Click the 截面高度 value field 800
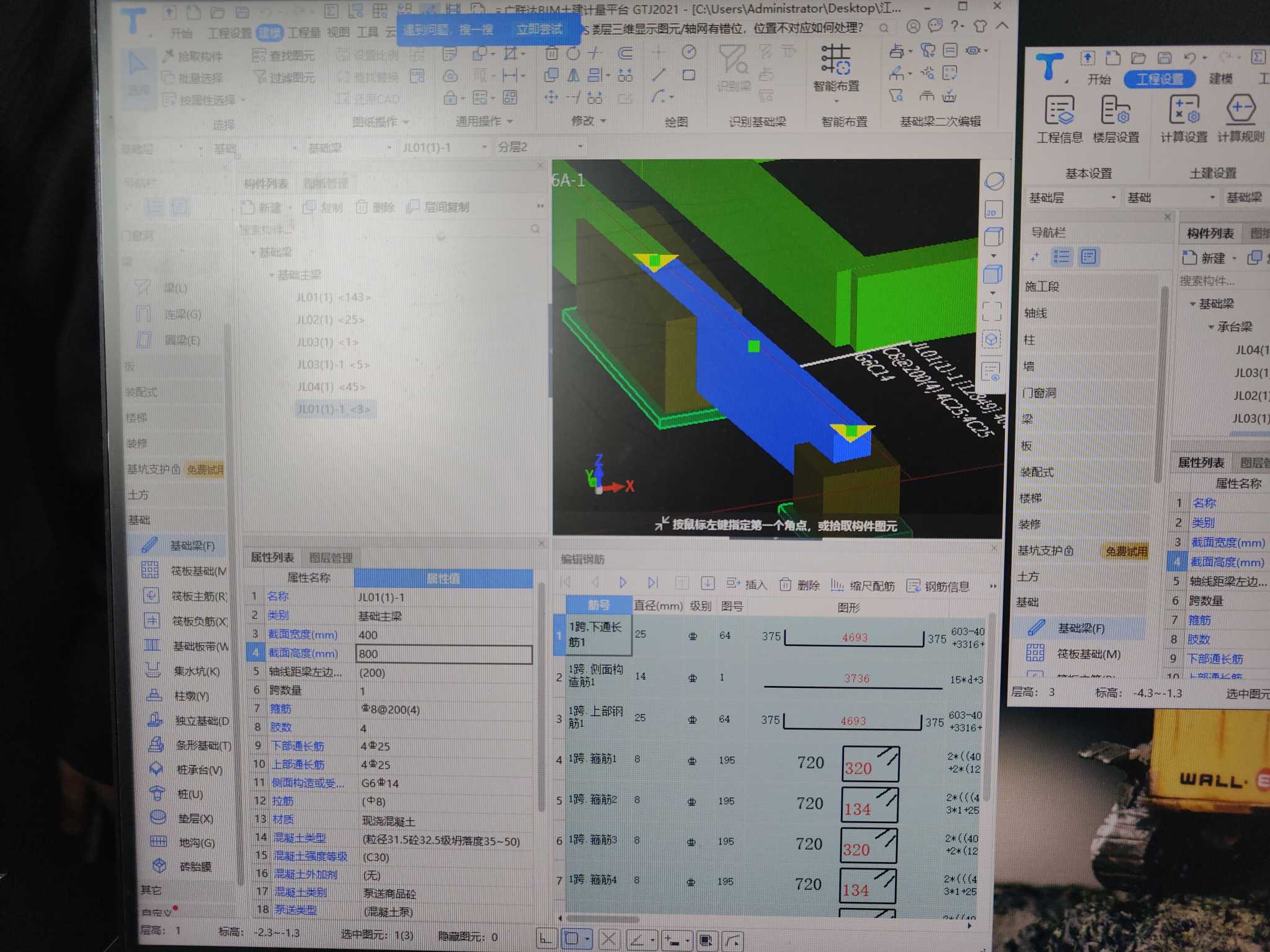Screen dimensions: 1270x952 click(x=444, y=654)
